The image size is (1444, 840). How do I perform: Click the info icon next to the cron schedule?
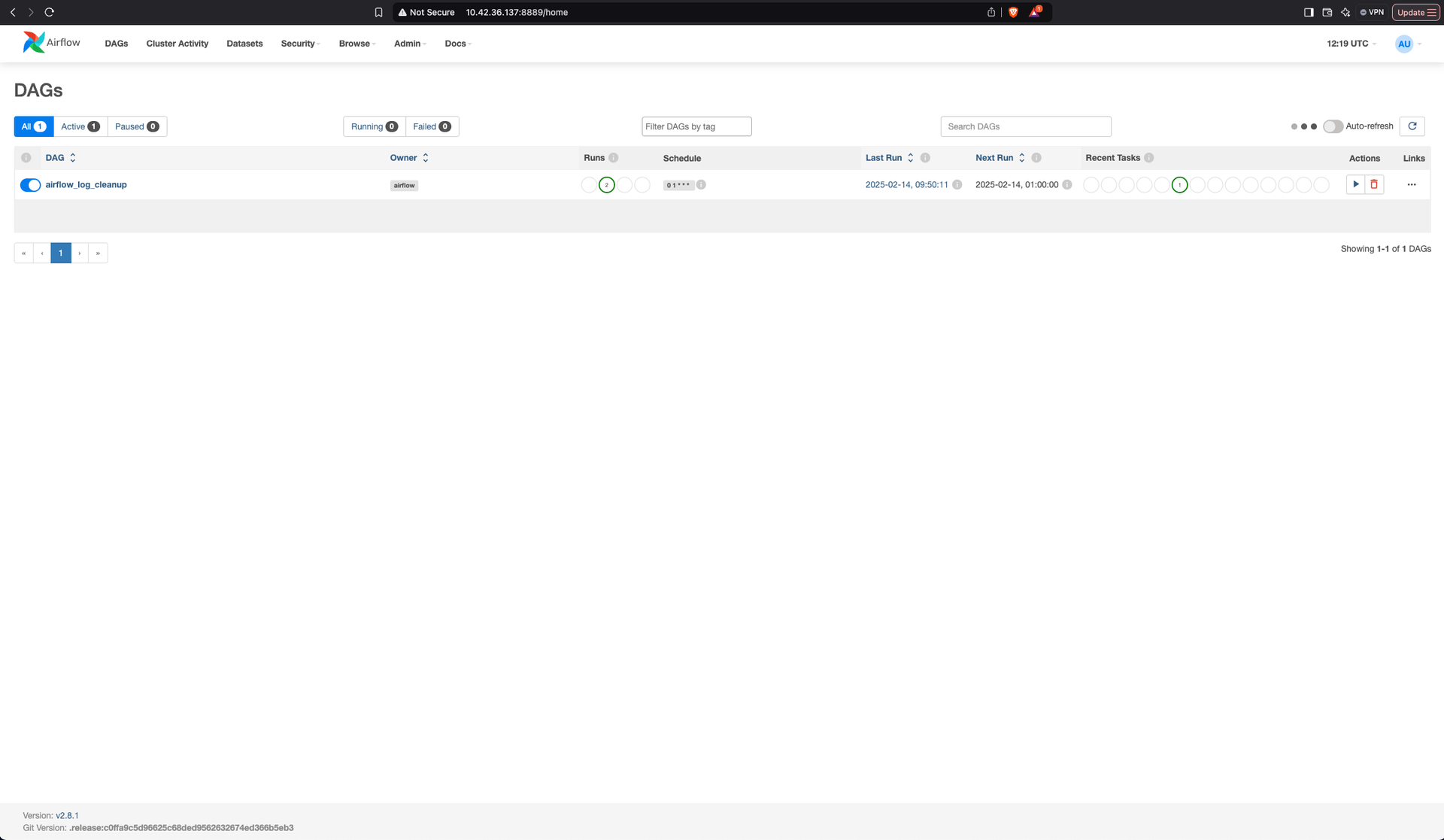pyautogui.click(x=701, y=185)
